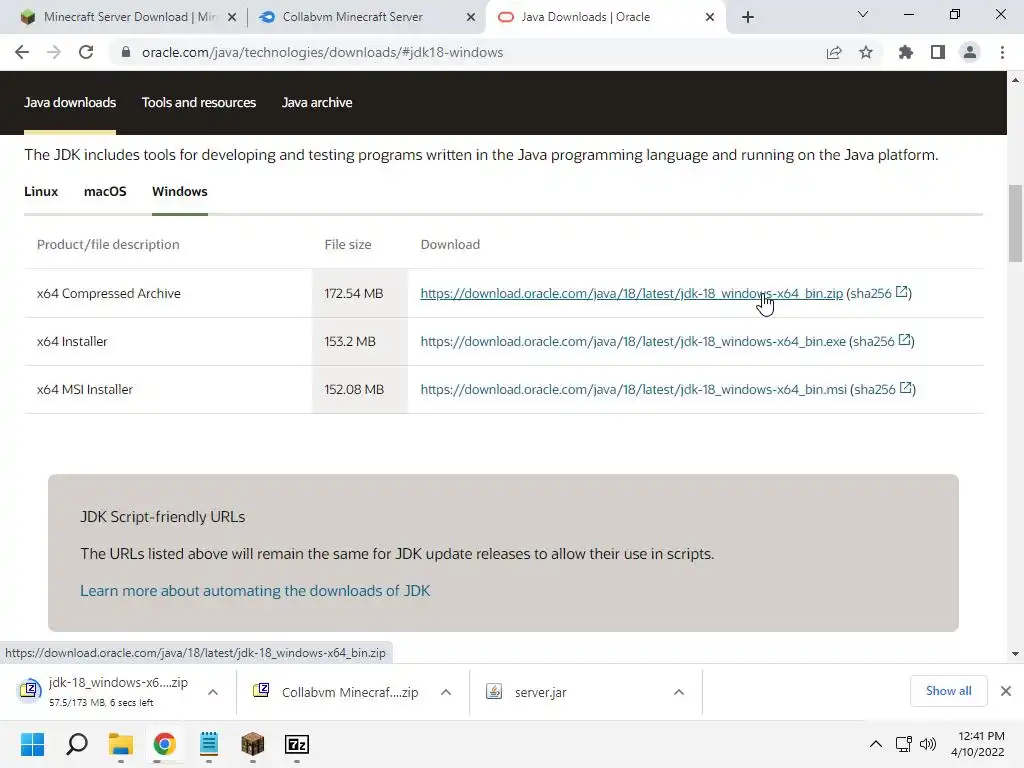Screen dimensions: 1024x768
Task: View site lock information icon
Action: point(126,52)
